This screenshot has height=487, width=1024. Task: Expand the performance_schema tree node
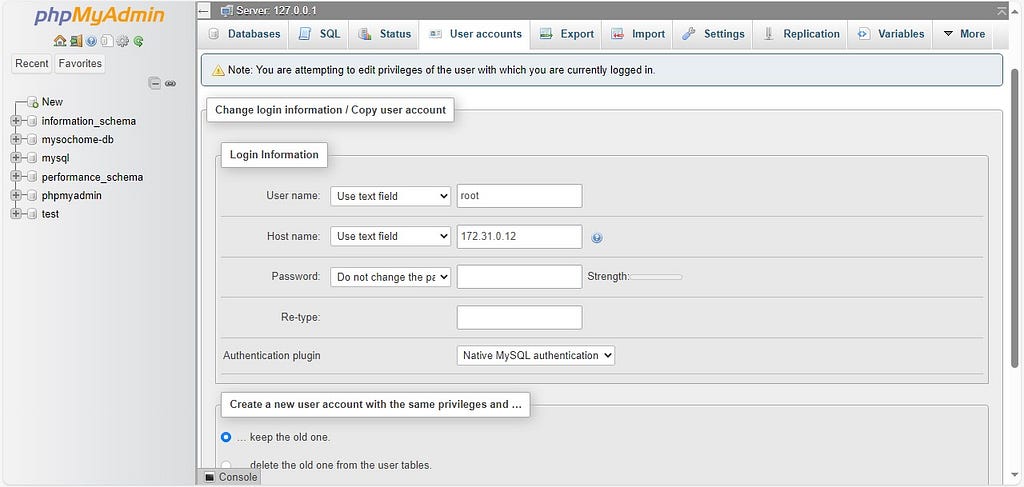[16, 177]
